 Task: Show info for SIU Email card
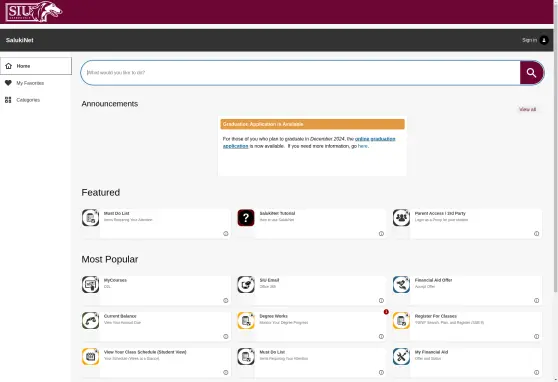381,300
